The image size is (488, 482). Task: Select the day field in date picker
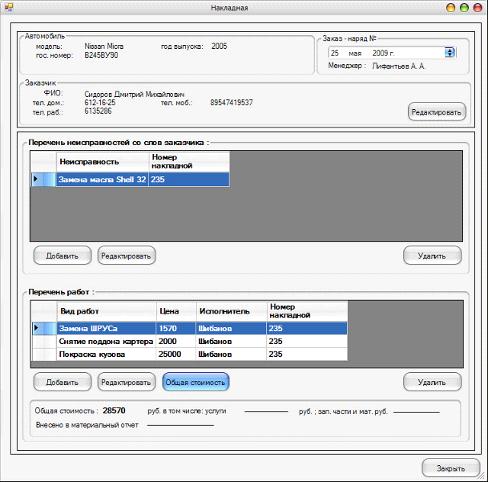[335, 53]
